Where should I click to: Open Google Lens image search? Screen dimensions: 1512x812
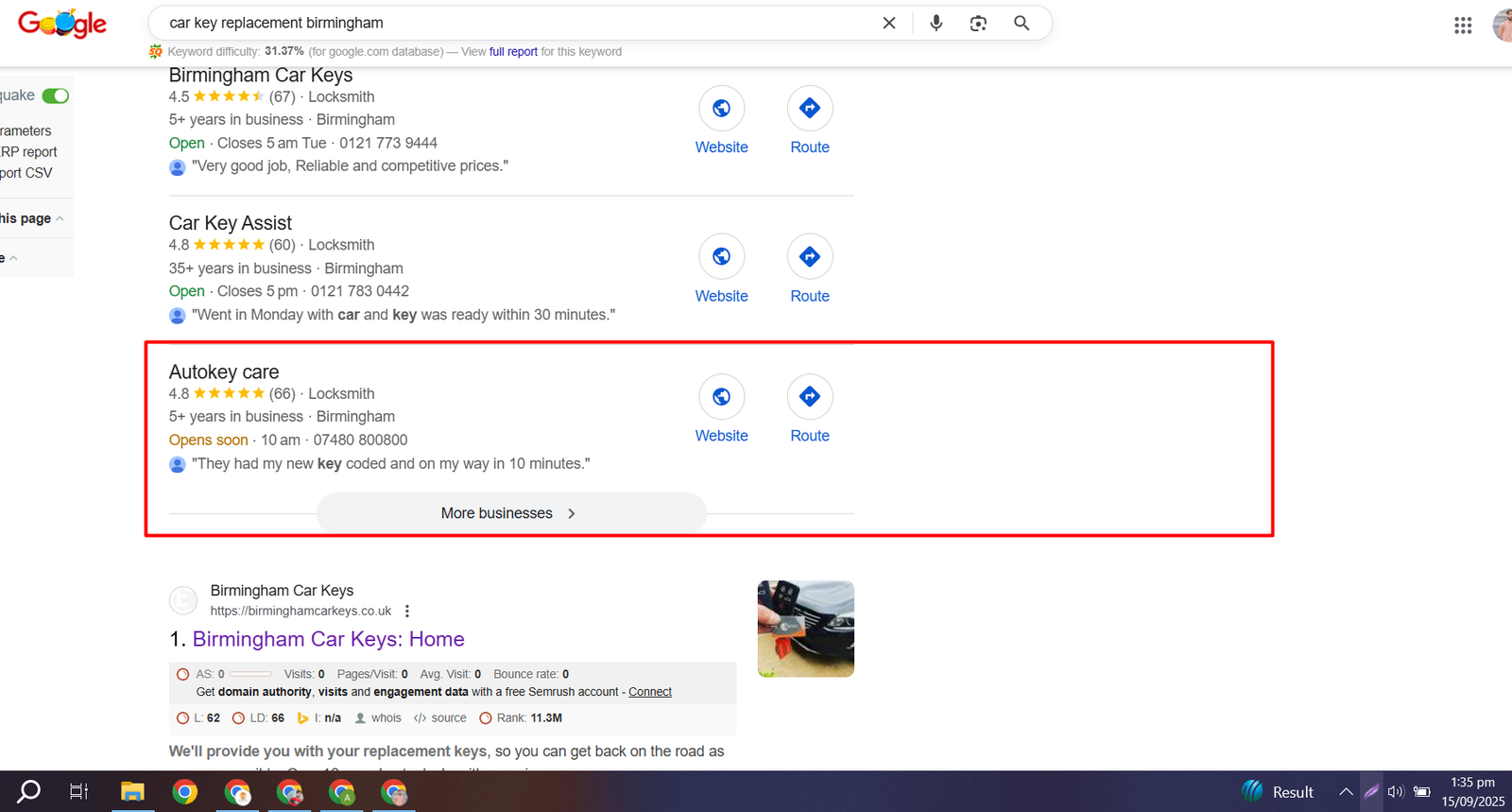click(x=978, y=23)
